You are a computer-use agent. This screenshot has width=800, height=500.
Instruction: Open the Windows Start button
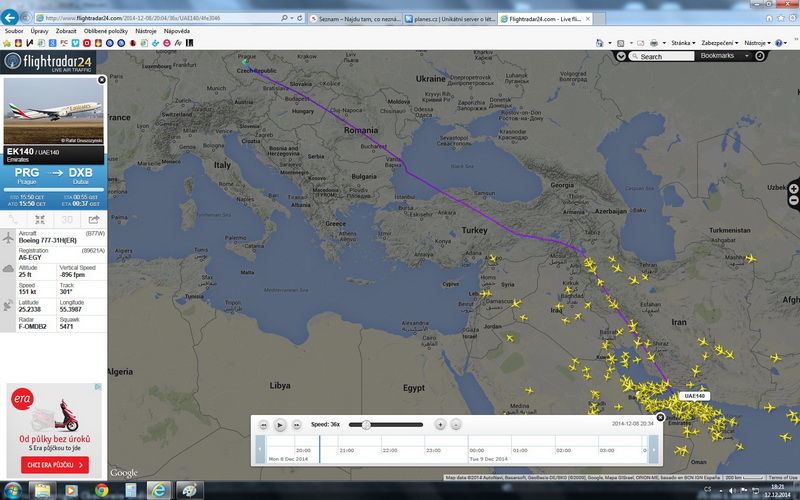[11, 490]
